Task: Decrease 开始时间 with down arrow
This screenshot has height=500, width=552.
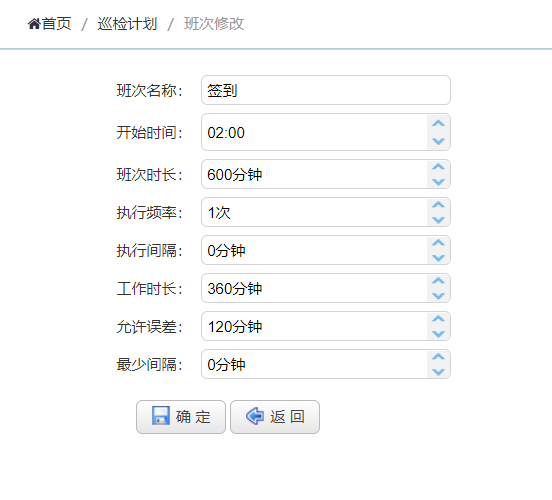Action: pyautogui.click(x=438, y=141)
